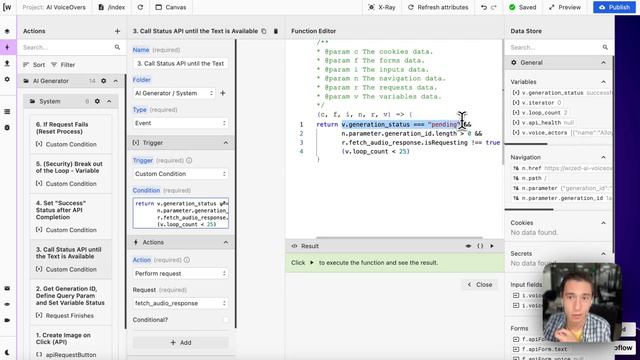Click the envelope icon in left sidebar

pyautogui.click(x=7, y=288)
